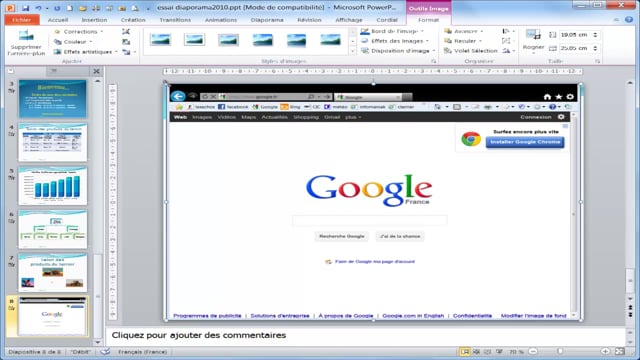The width and height of the screenshot is (640, 360).
Task: Click the reset picture icon
Action: point(127,52)
